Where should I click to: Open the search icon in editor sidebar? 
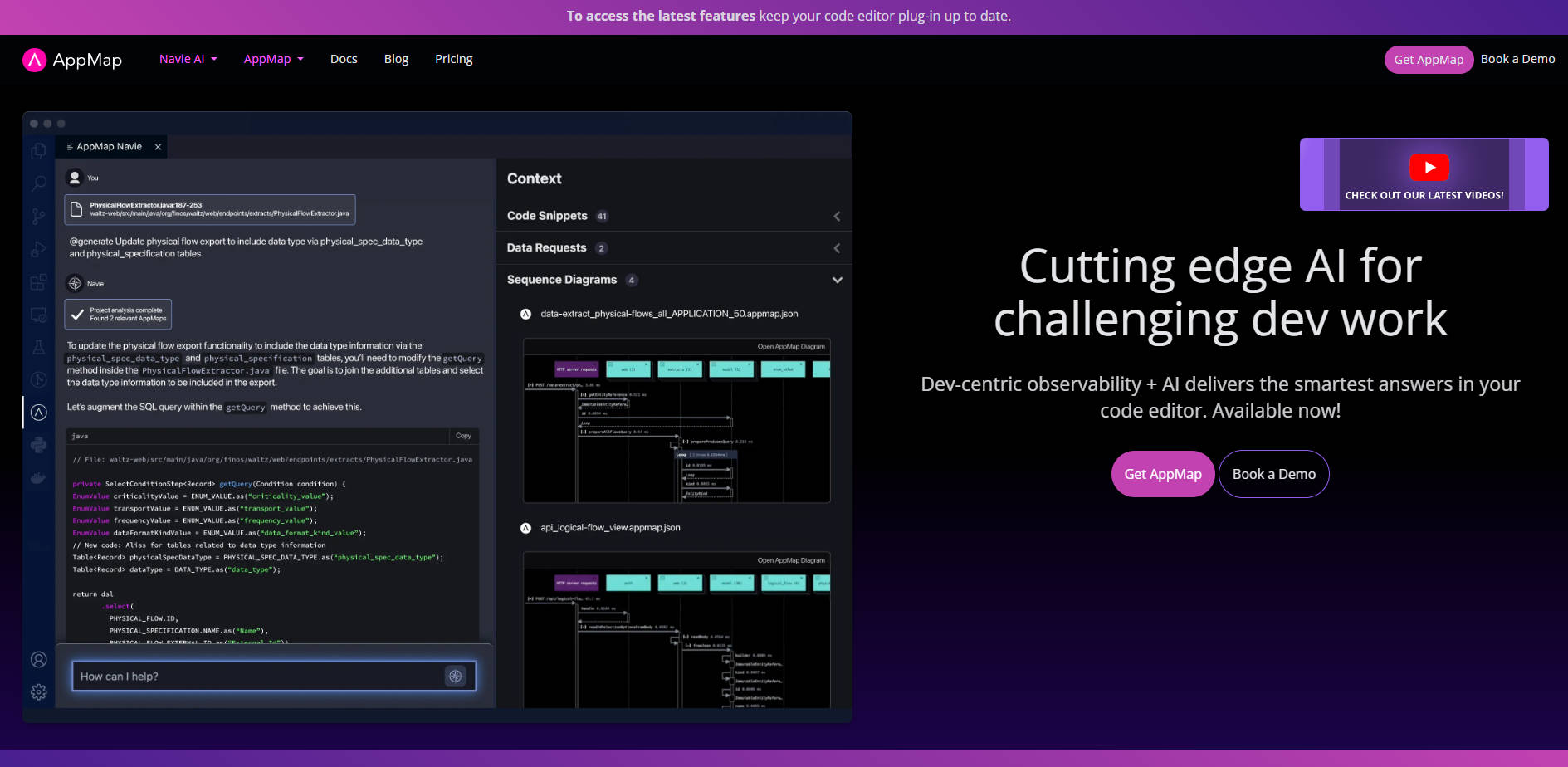(39, 183)
